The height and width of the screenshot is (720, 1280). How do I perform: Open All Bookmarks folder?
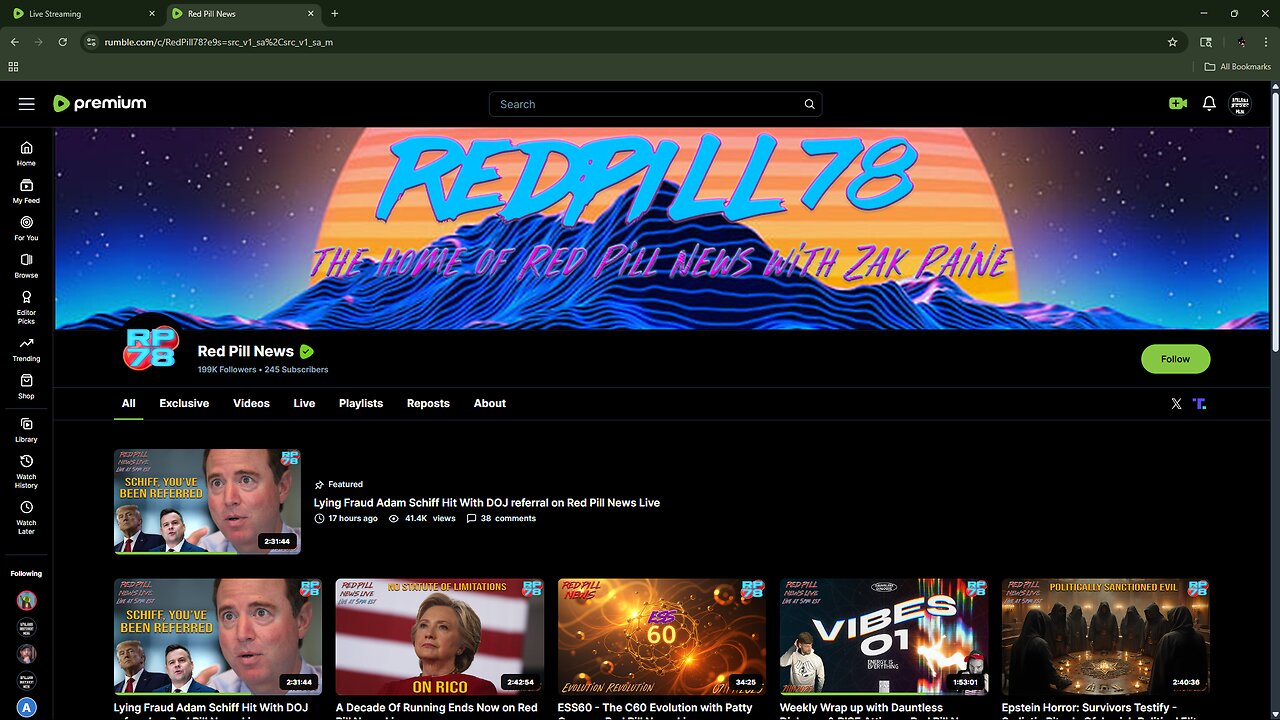(1237, 66)
